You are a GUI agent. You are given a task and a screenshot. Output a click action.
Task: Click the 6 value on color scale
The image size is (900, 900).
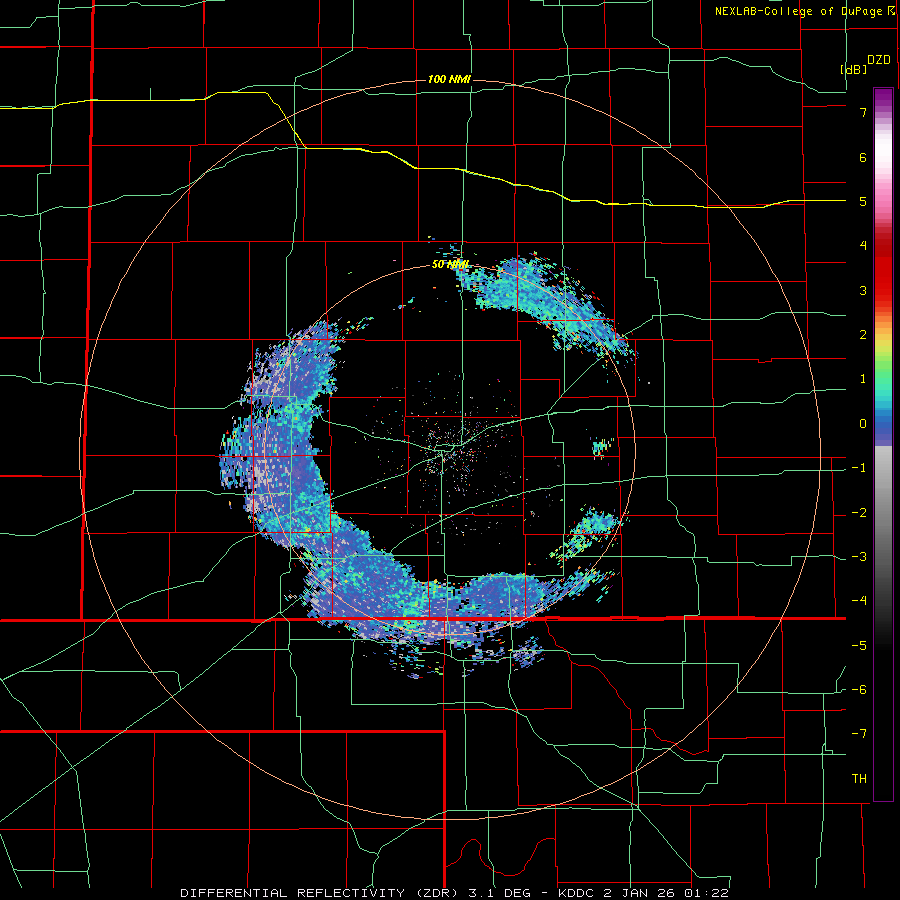pyautogui.click(x=863, y=157)
